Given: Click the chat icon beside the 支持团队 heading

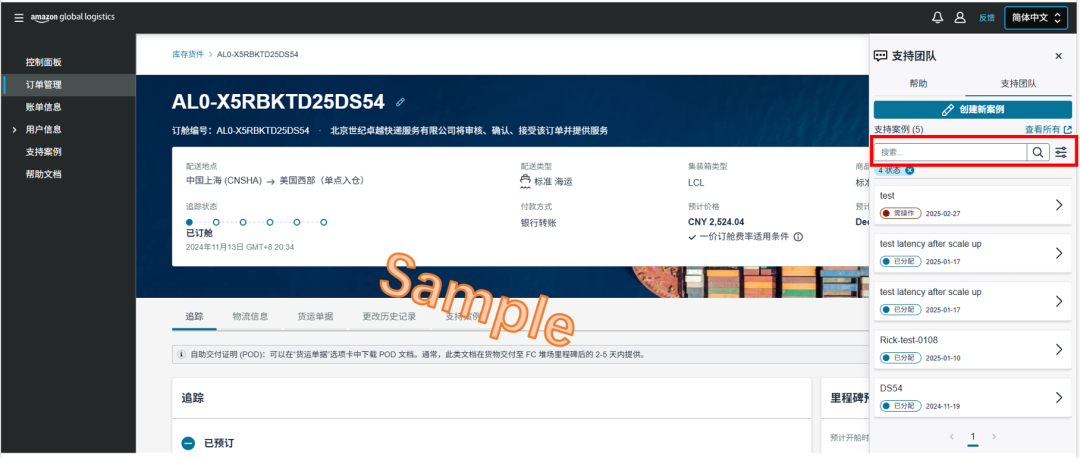Looking at the screenshot, I should [880, 56].
